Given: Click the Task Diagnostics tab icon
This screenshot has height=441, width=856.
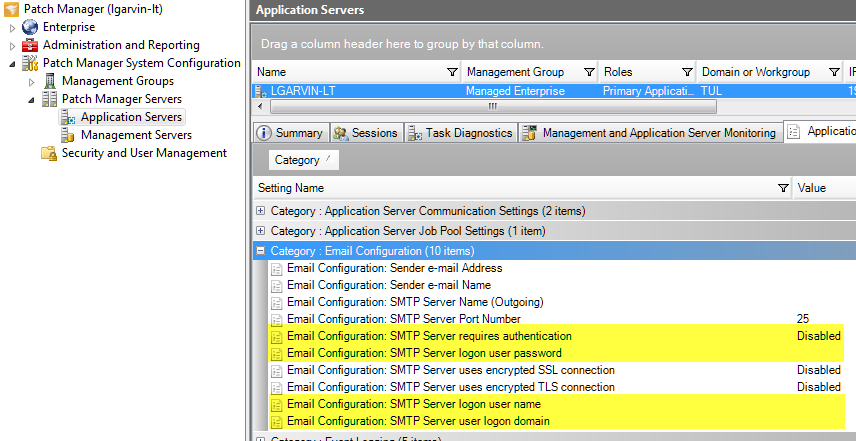Looking at the screenshot, I should (415, 133).
